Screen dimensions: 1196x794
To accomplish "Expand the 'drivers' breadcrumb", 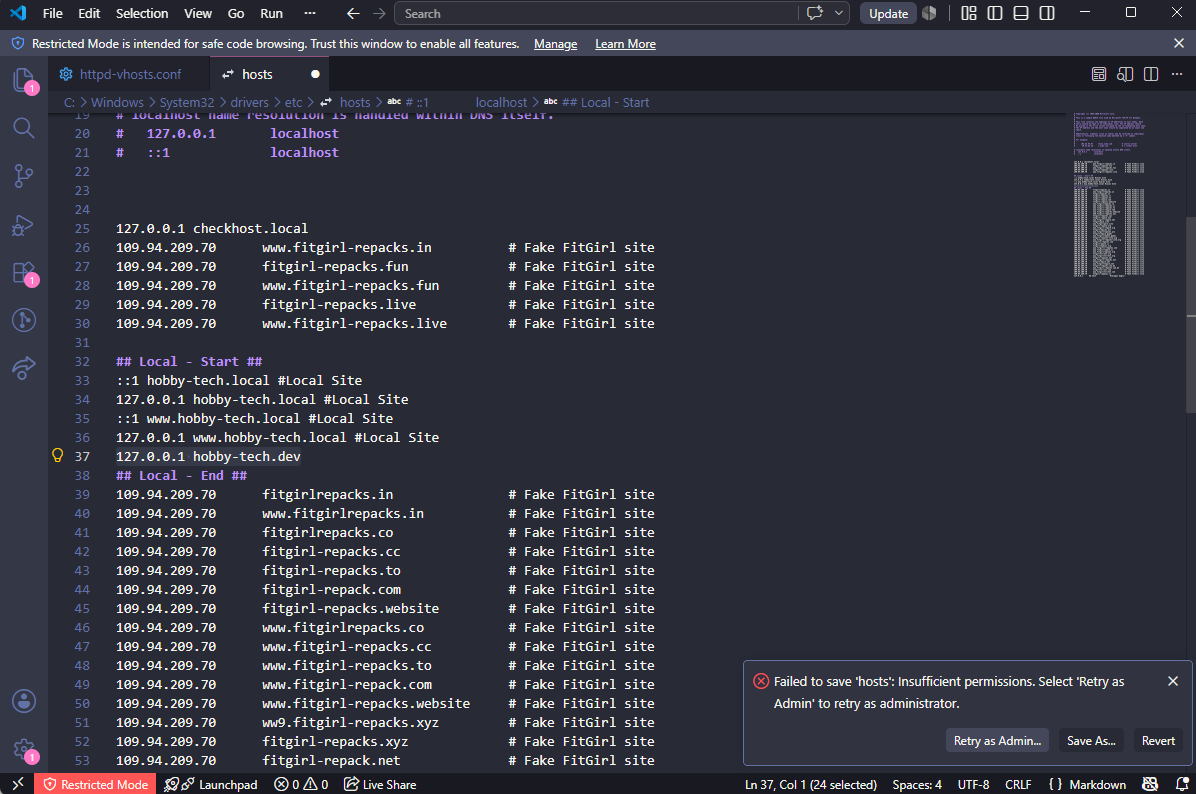I will [249, 102].
